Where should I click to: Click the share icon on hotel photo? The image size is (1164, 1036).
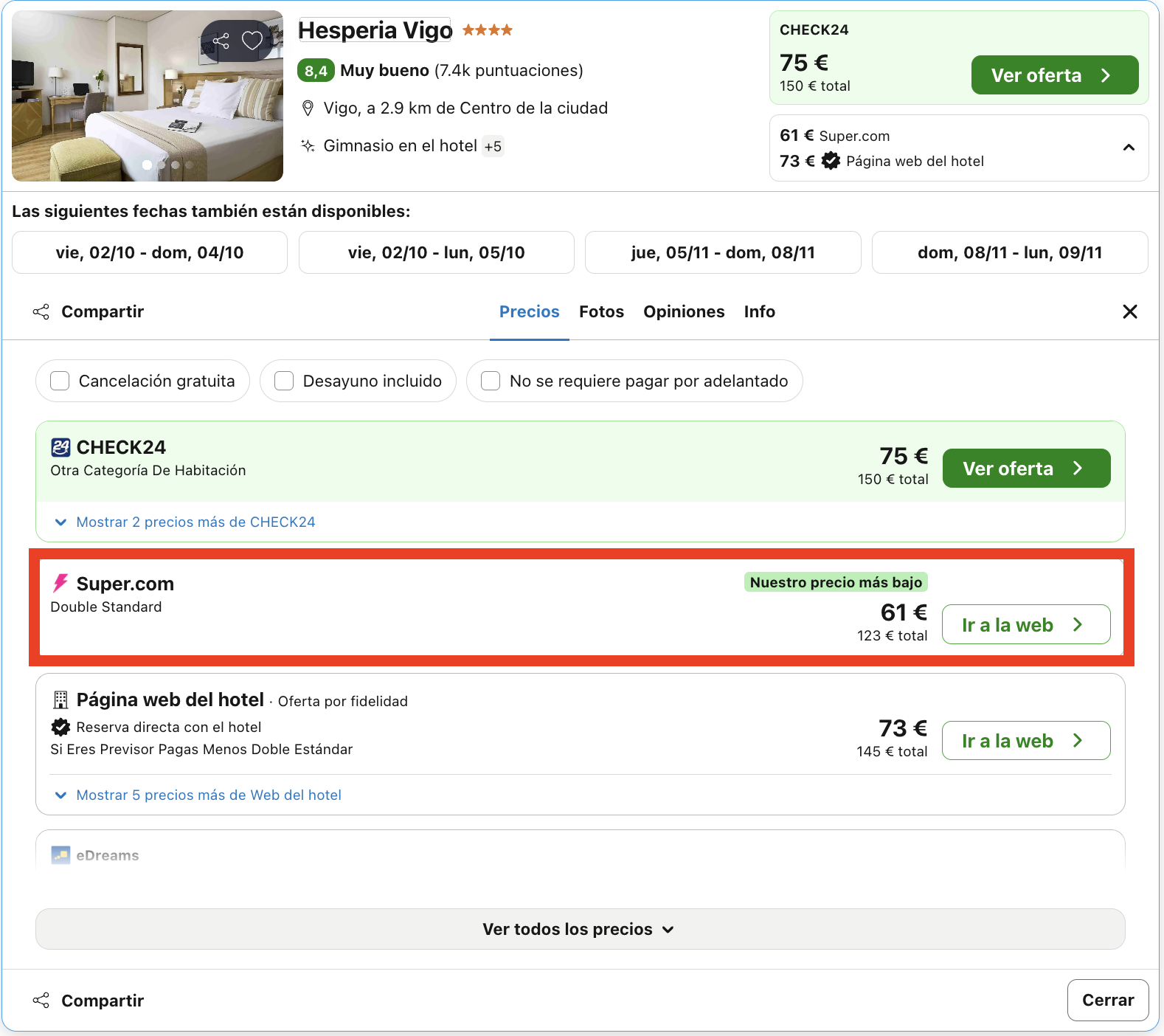[x=221, y=41]
